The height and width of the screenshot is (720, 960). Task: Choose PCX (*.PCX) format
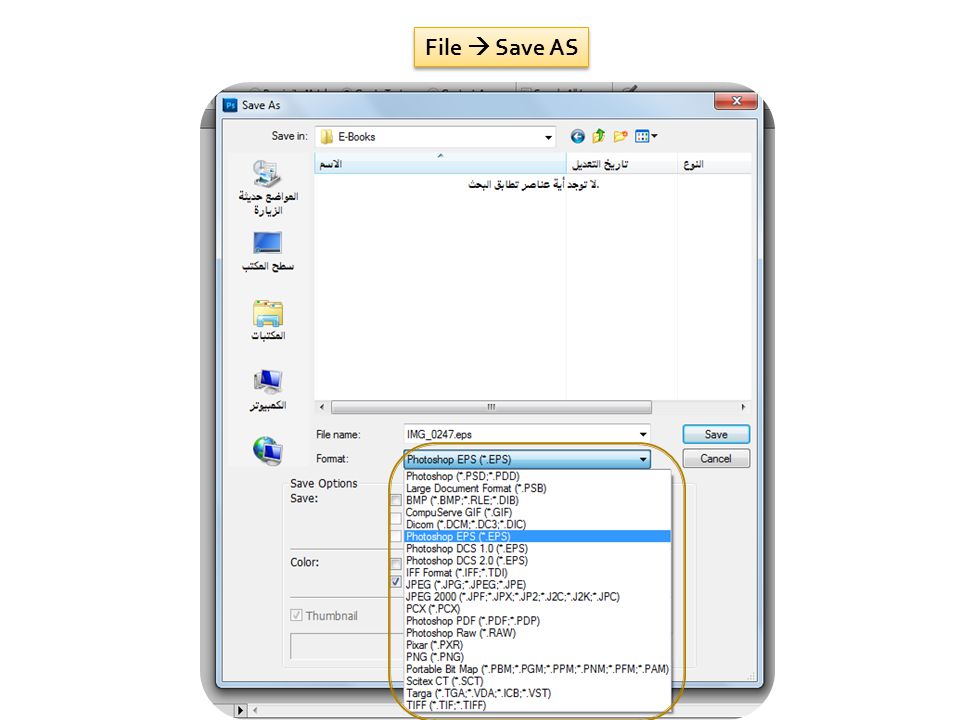pyautogui.click(x=538, y=609)
